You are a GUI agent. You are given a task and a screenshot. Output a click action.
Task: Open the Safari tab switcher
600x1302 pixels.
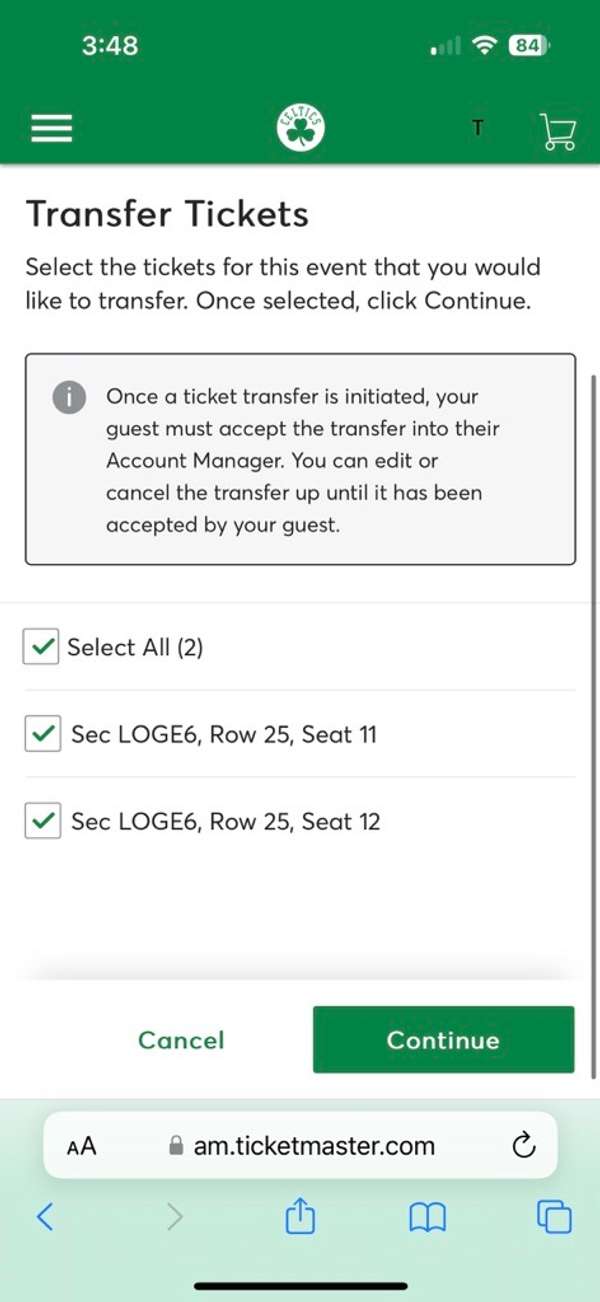tap(554, 1218)
